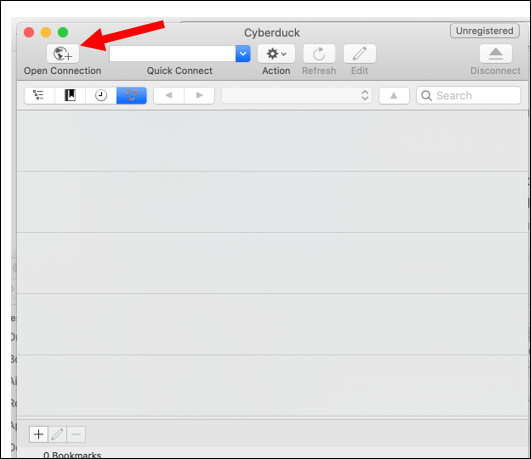
Task: Edit bookmark with bottom pencil button
Action: tap(57, 434)
